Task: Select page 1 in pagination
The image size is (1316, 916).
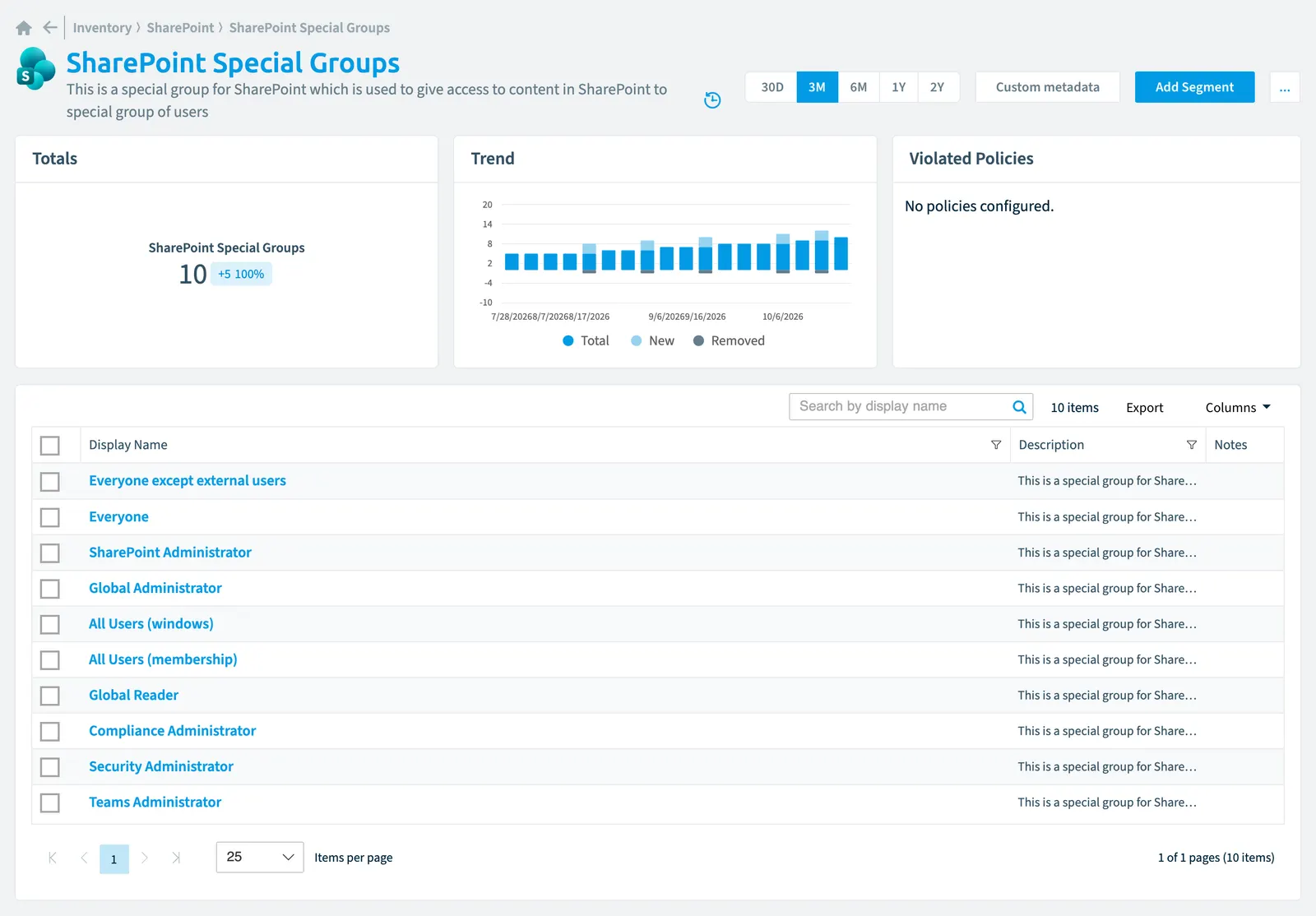Action: click(x=114, y=858)
